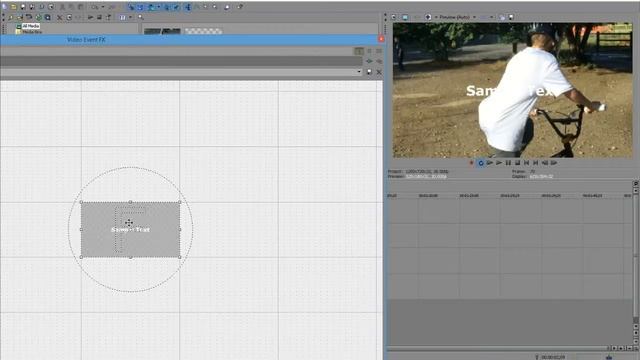
Task: Toggle Automatic Crossfades in main toolbar
Action: coord(140,7)
